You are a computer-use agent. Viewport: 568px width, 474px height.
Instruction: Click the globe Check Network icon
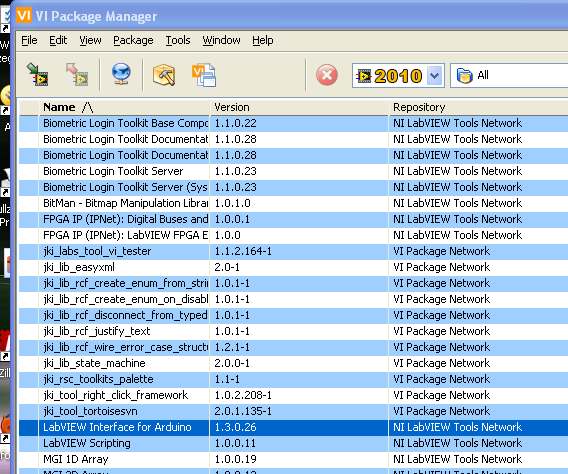(121, 74)
